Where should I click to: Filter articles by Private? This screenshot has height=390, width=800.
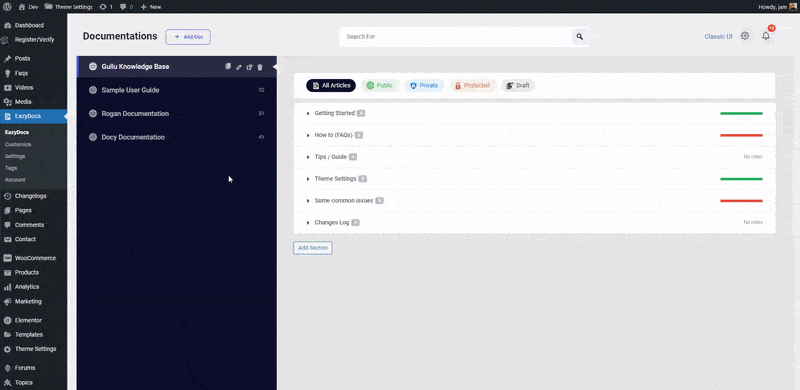tap(424, 85)
